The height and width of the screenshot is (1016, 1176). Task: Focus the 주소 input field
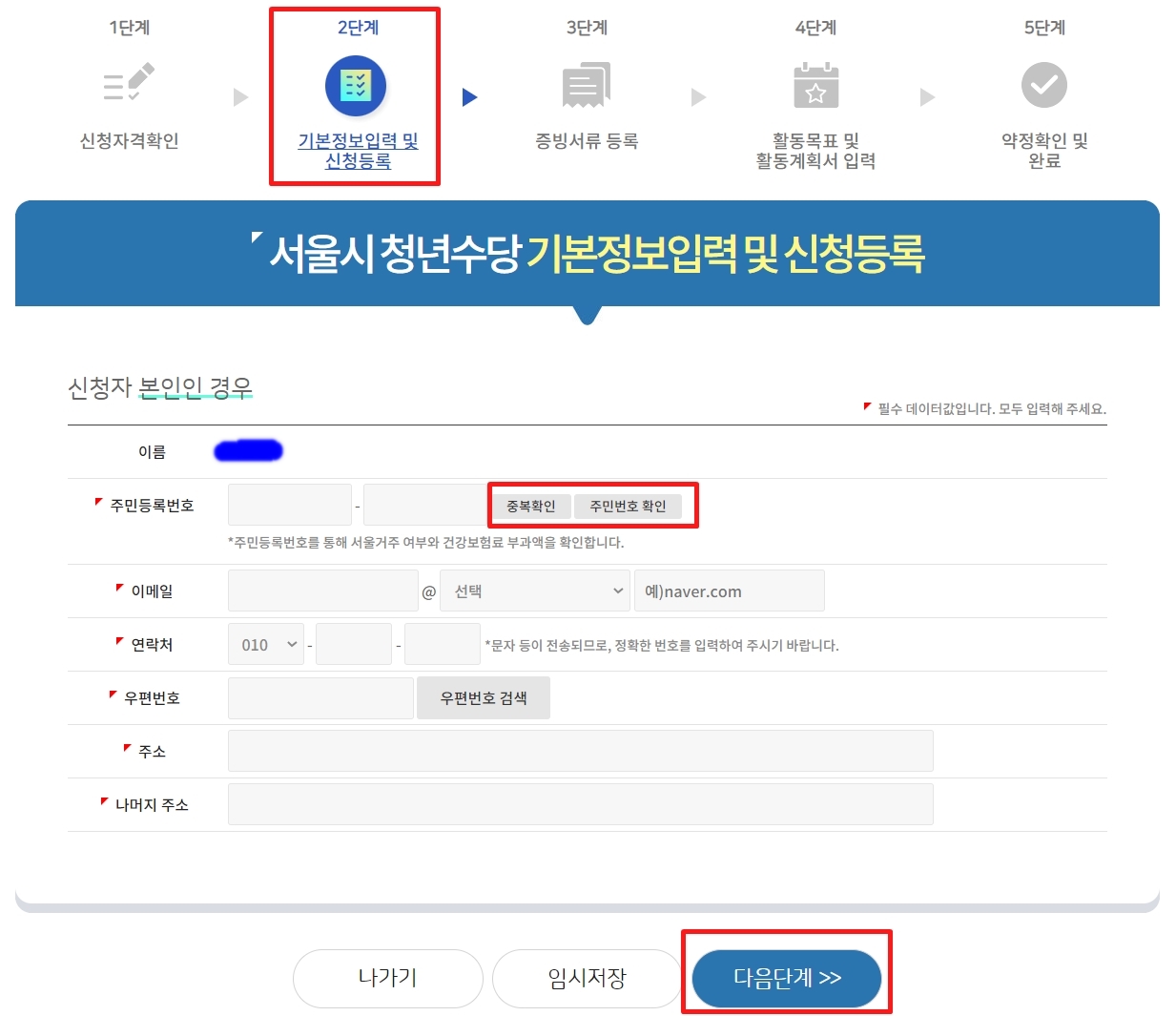tap(581, 751)
